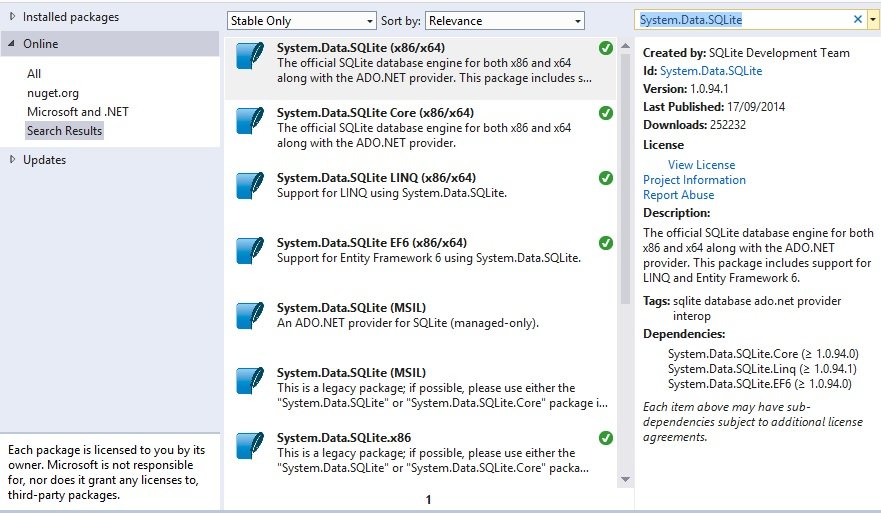Select the Search Results item
Viewport: 881px width, 513px height.
pos(65,131)
